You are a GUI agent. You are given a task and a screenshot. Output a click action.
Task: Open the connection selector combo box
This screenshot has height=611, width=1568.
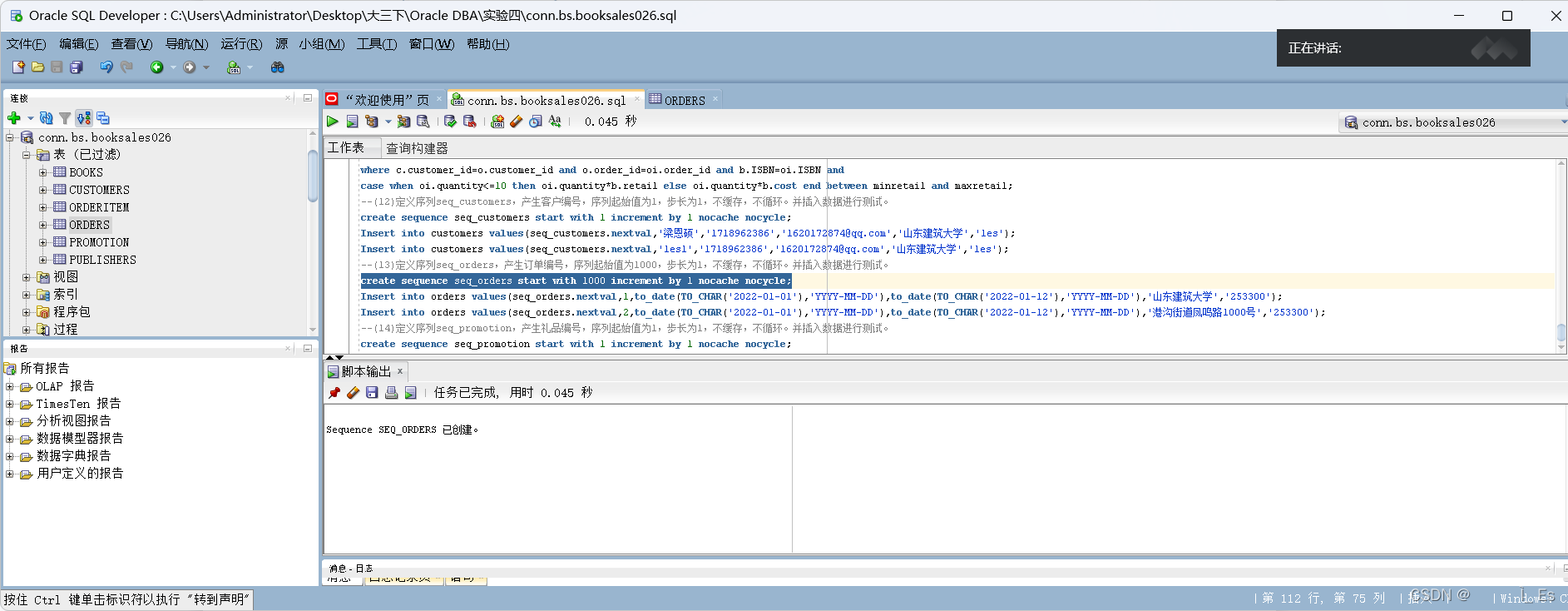point(1452,122)
